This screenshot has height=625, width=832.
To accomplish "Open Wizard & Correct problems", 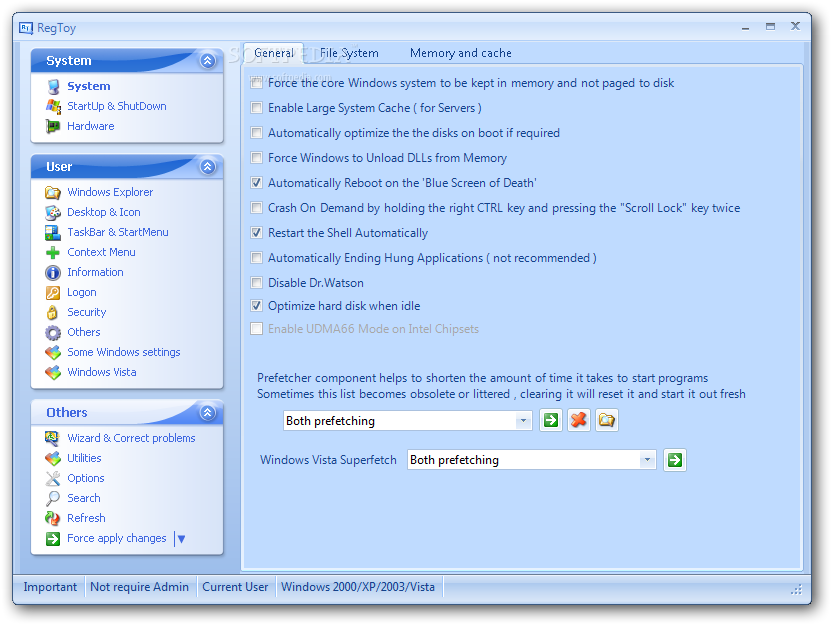I will click(x=131, y=438).
